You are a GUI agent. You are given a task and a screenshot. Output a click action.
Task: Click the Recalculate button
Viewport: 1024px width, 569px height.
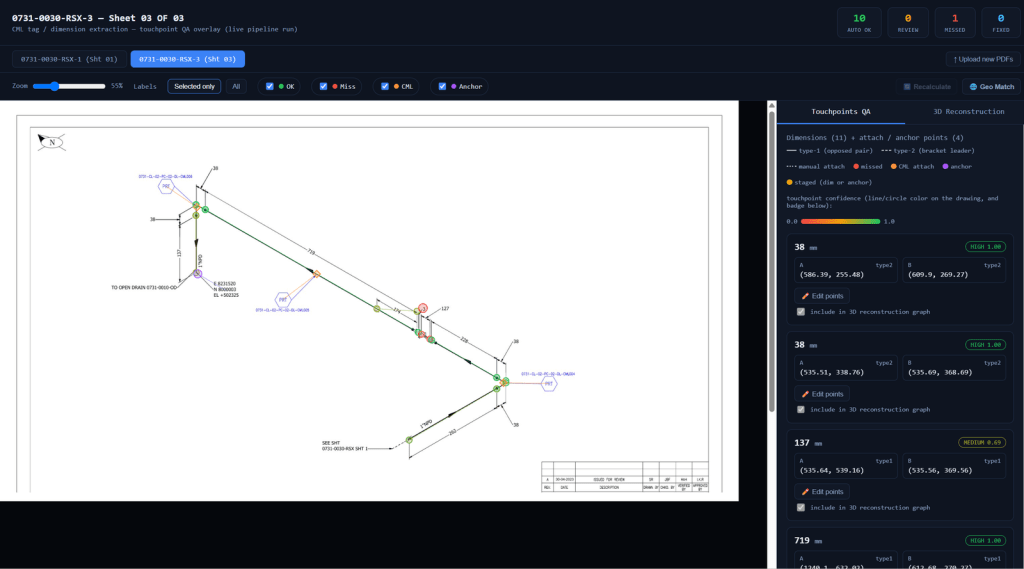[x=926, y=86]
